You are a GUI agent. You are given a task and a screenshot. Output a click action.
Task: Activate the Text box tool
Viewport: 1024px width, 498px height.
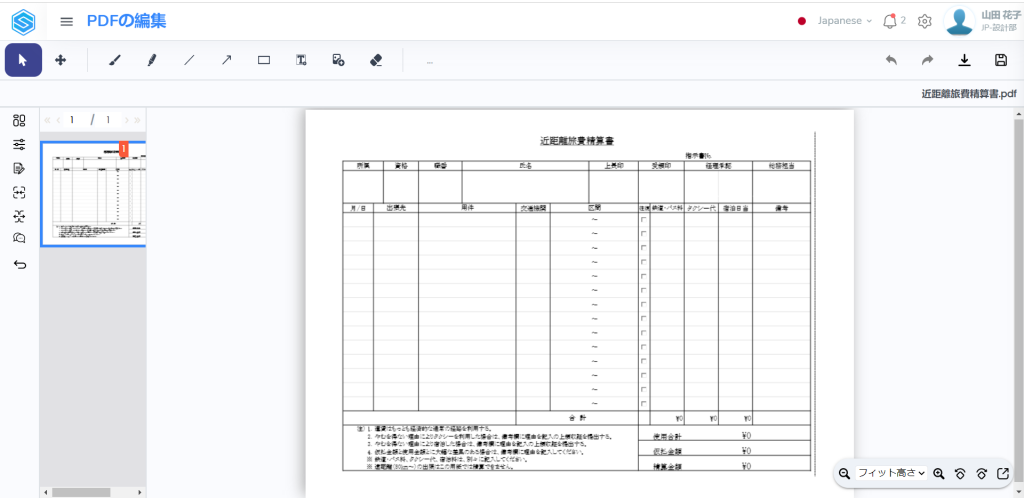click(x=301, y=60)
